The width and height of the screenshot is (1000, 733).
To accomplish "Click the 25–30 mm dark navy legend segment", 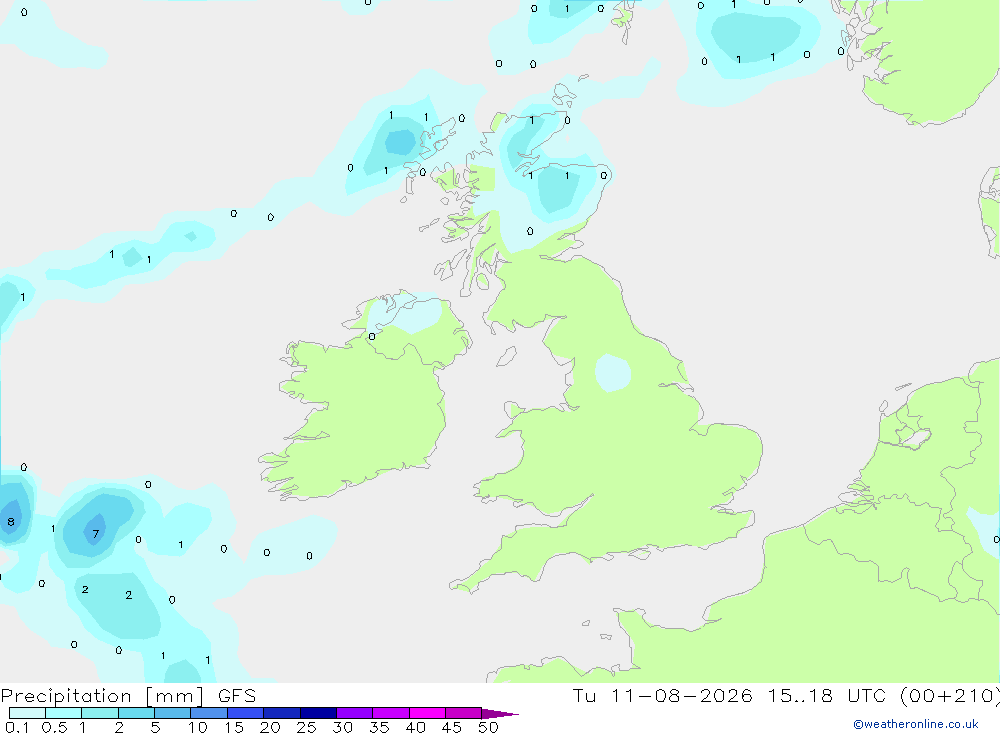I will click(x=318, y=713).
